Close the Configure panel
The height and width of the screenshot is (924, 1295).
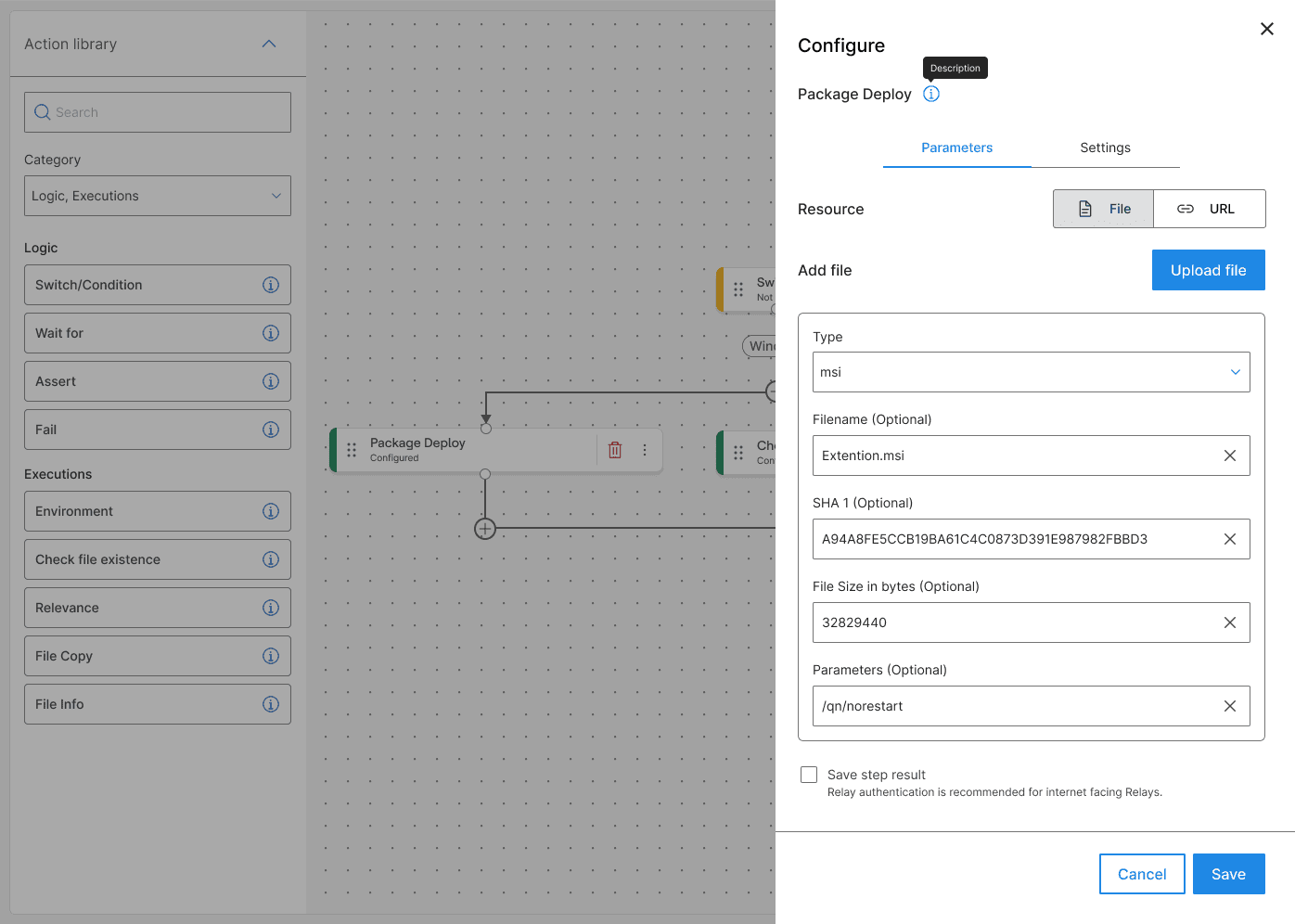[1267, 29]
